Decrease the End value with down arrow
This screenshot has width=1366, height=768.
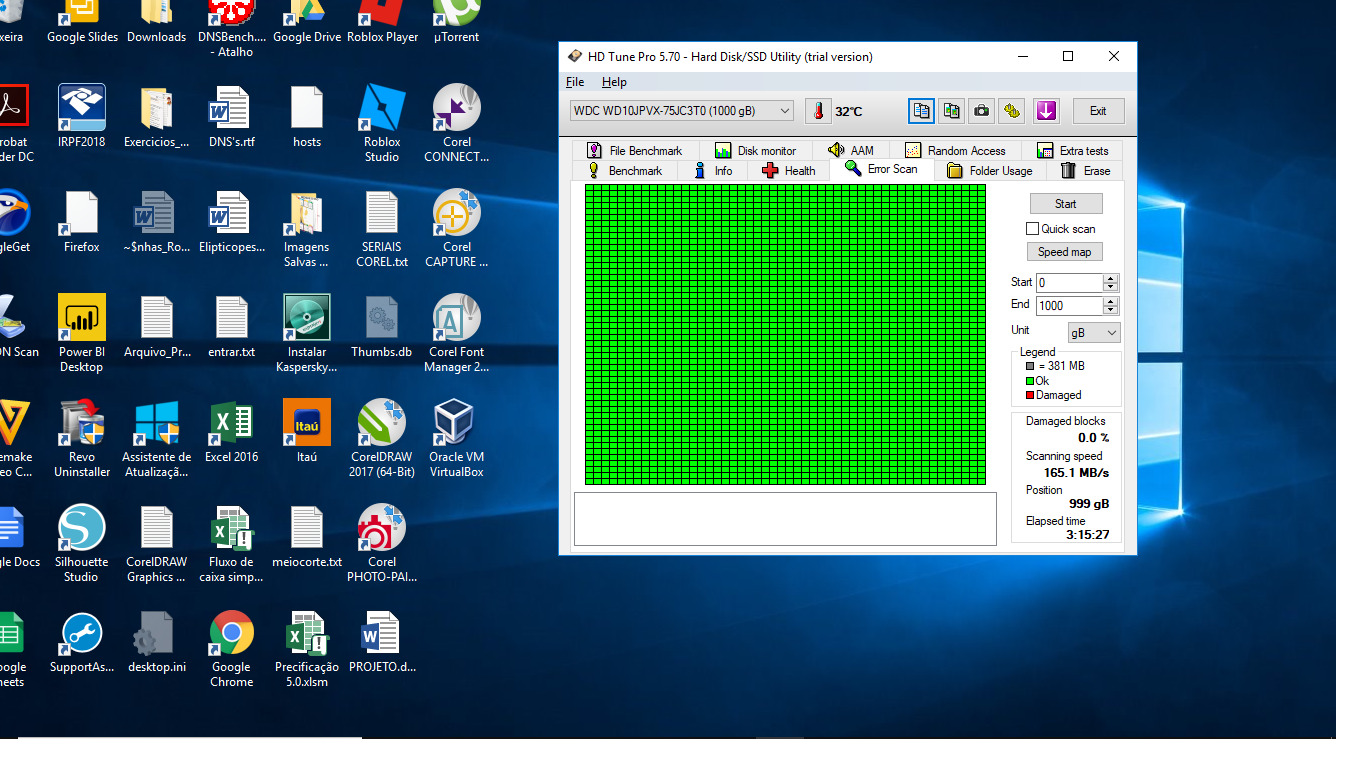(x=1111, y=311)
